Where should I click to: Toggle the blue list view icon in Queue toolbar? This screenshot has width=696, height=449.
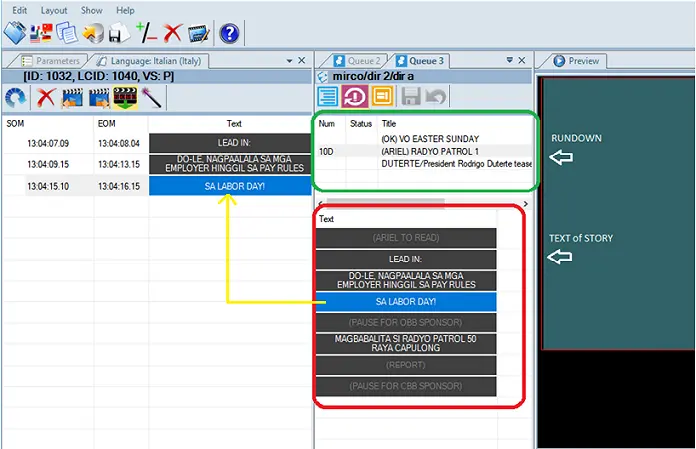(x=328, y=96)
